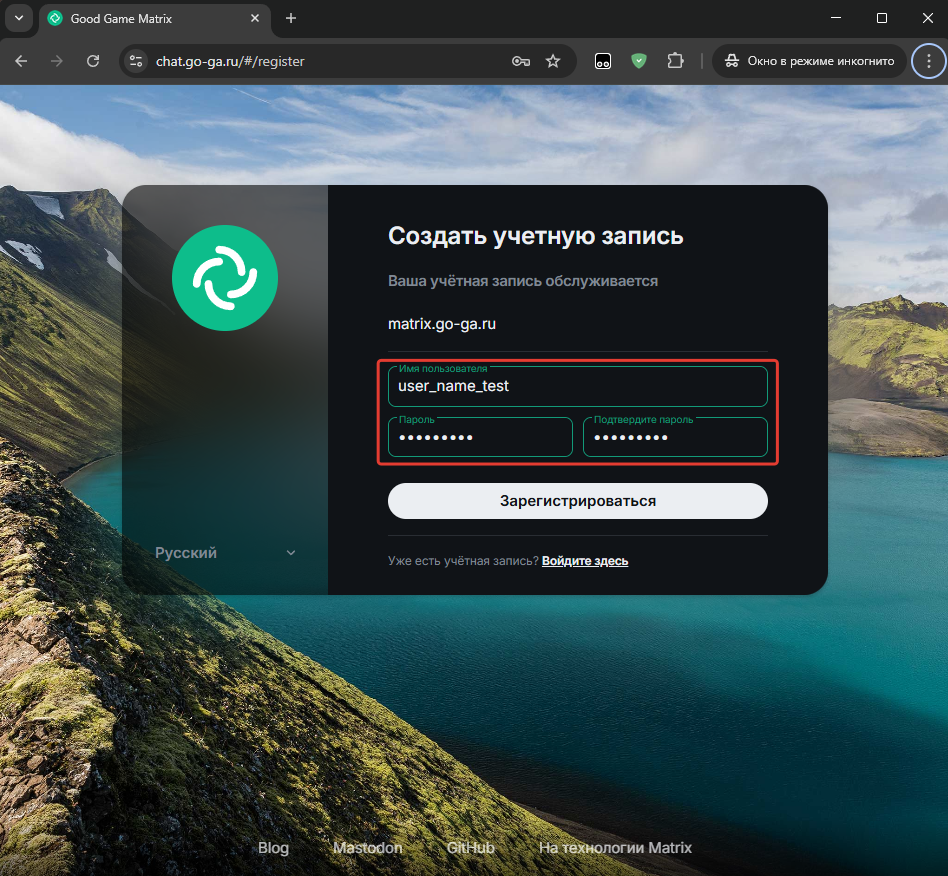Screen dimensions: 948x876
Task: Open the Chrome three-dot menu
Action: click(x=929, y=61)
